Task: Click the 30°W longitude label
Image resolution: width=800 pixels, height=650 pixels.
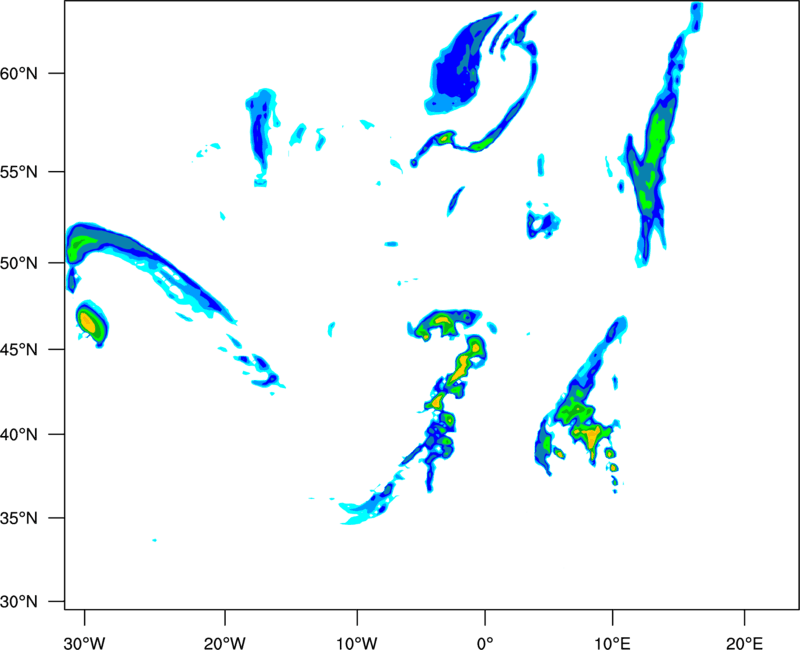Action: pyautogui.click(x=85, y=643)
